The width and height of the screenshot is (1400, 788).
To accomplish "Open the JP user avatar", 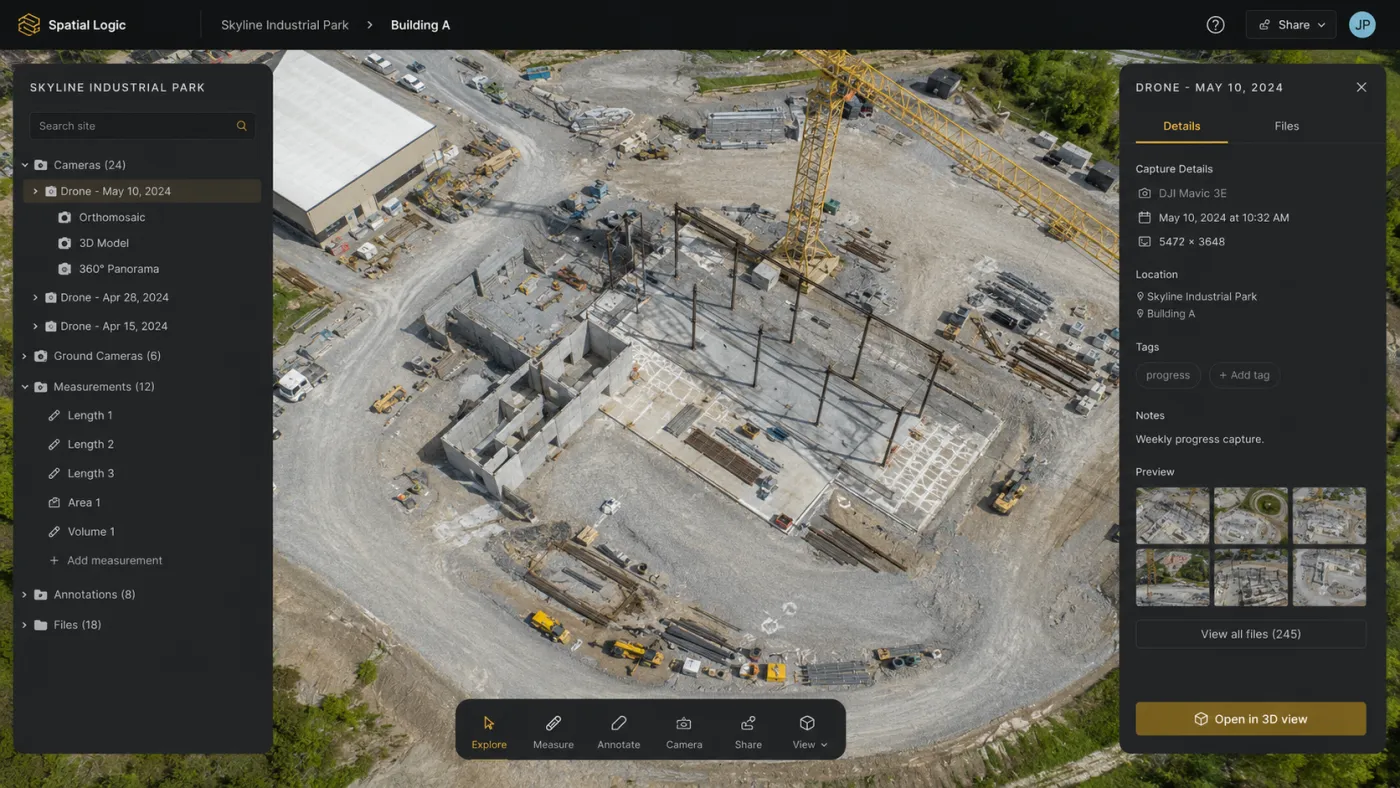I will coord(1362,25).
